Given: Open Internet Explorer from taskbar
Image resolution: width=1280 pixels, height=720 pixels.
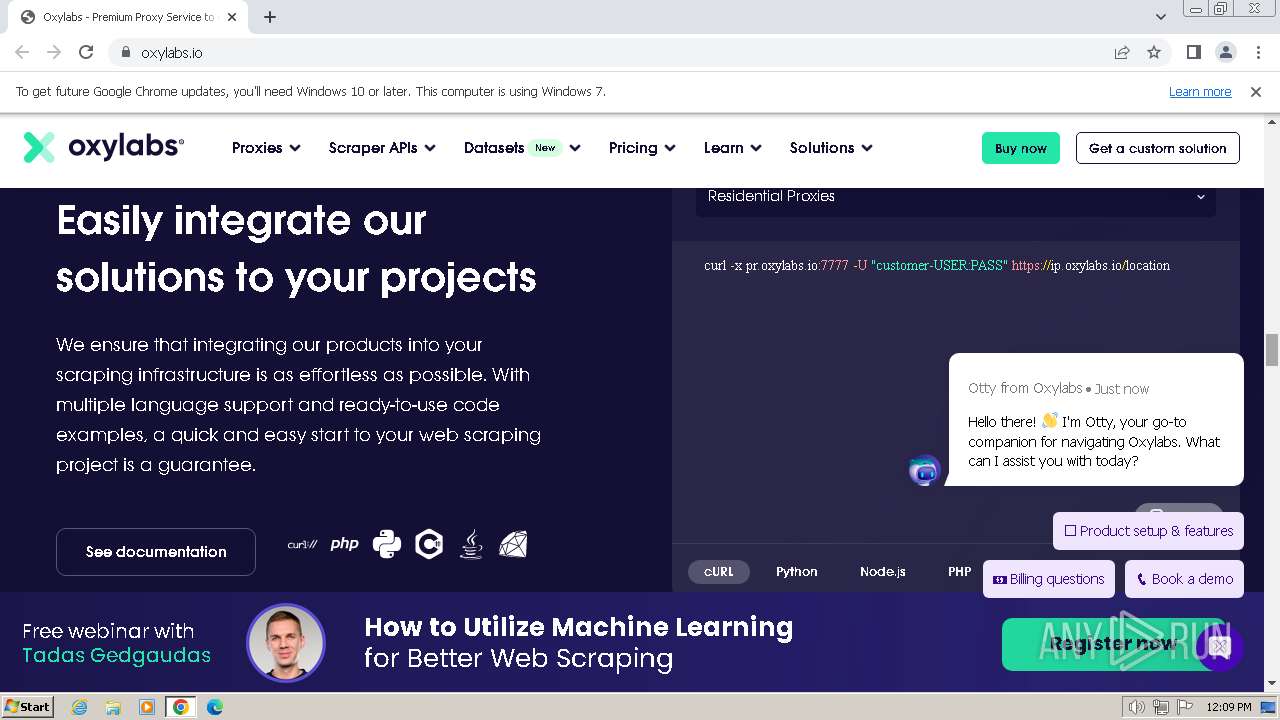Looking at the screenshot, I should click(x=79, y=707).
